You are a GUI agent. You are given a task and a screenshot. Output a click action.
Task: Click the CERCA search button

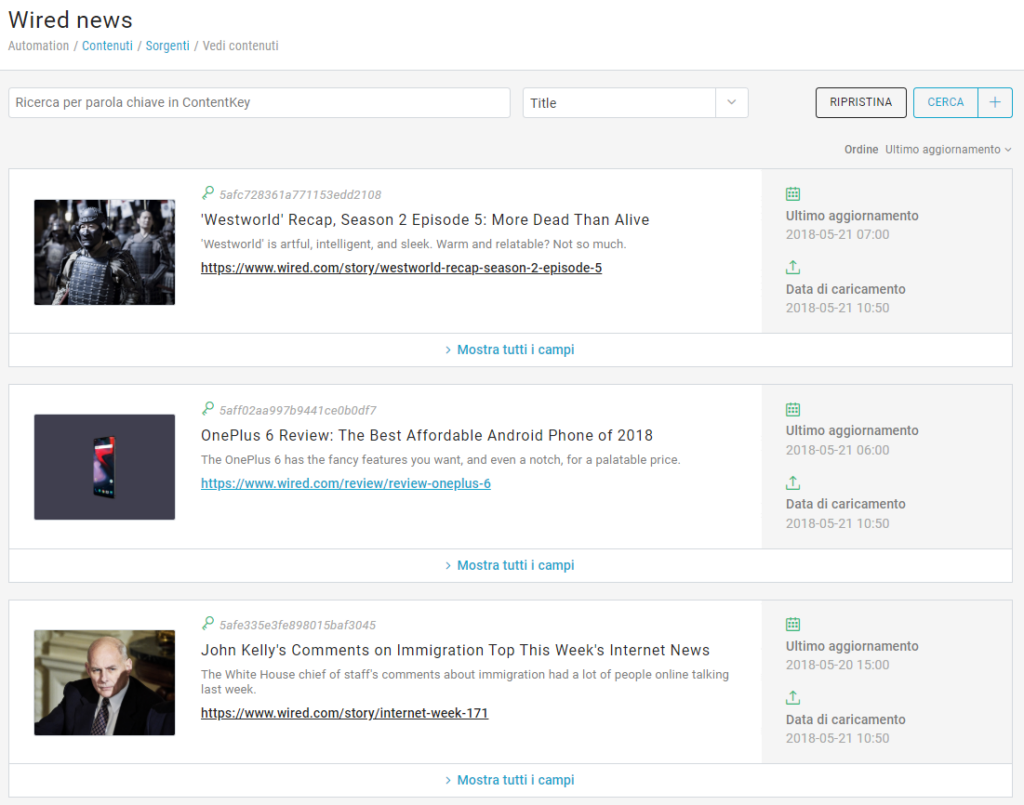click(x=946, y=103)
